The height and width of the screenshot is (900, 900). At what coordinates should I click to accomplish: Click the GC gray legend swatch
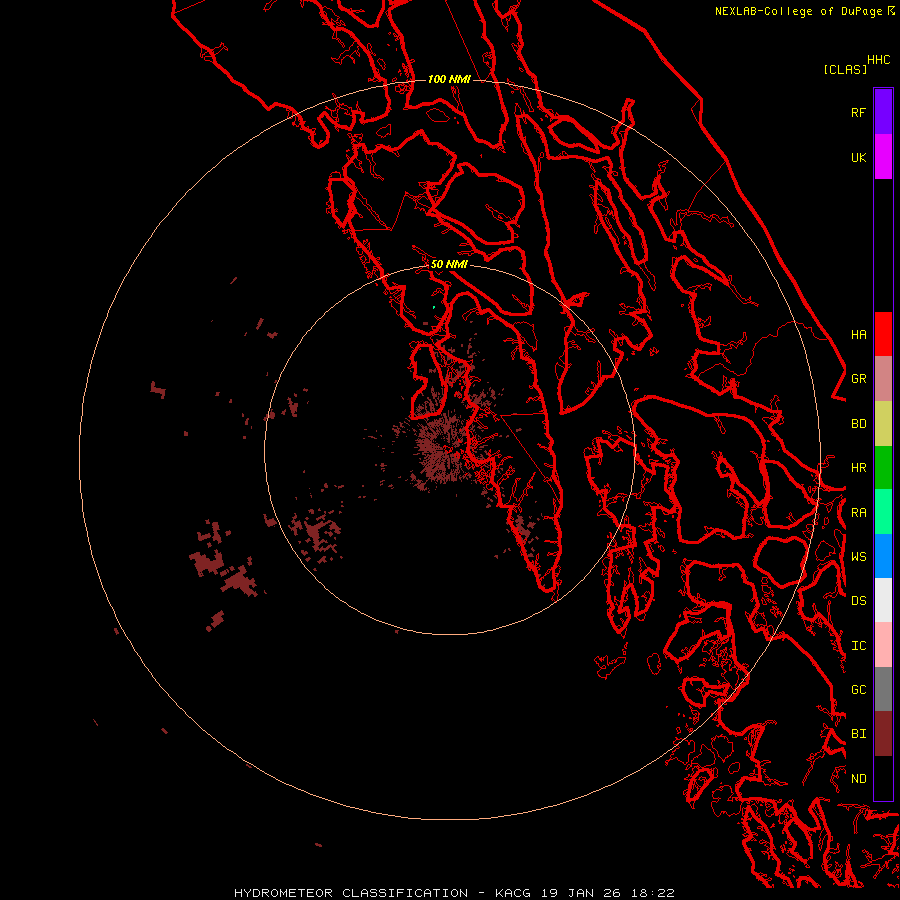[x=883, y=689]
